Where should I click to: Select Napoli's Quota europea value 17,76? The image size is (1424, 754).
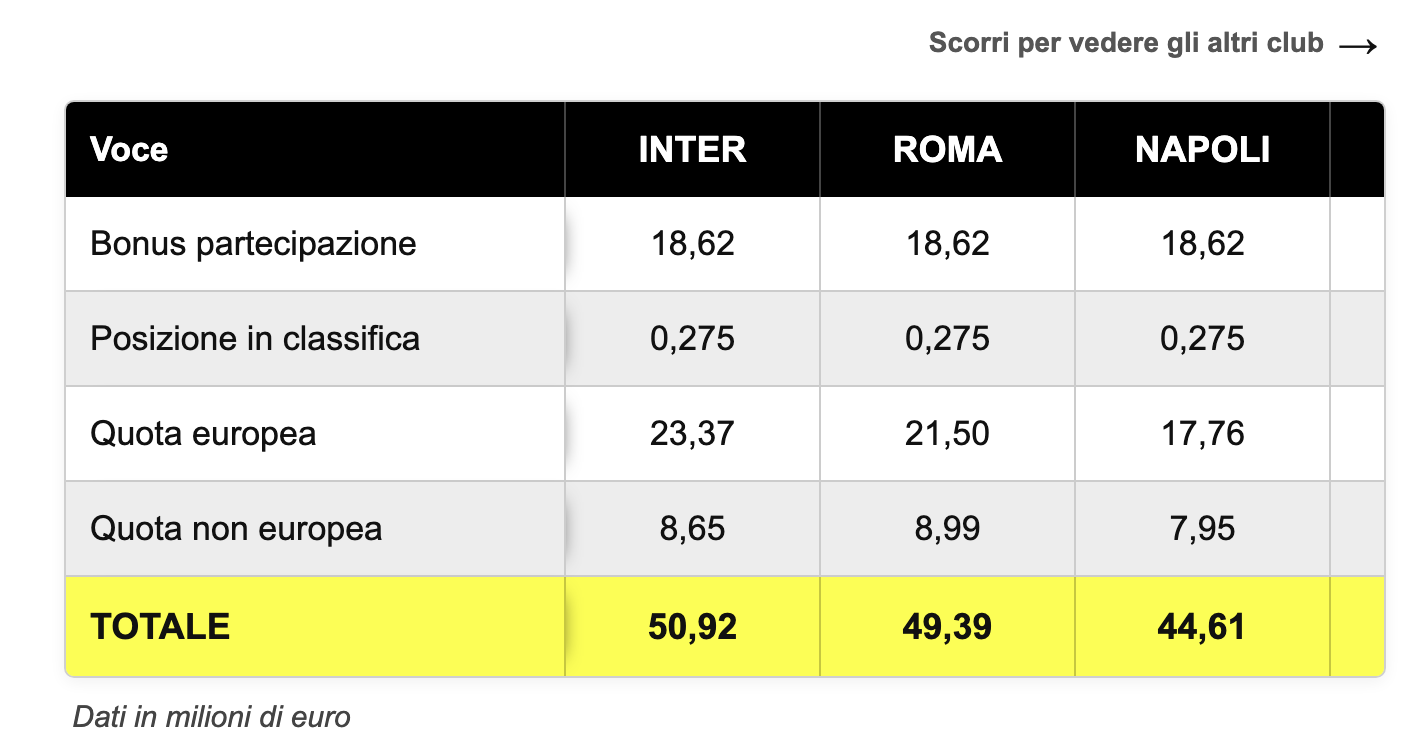1202,434
